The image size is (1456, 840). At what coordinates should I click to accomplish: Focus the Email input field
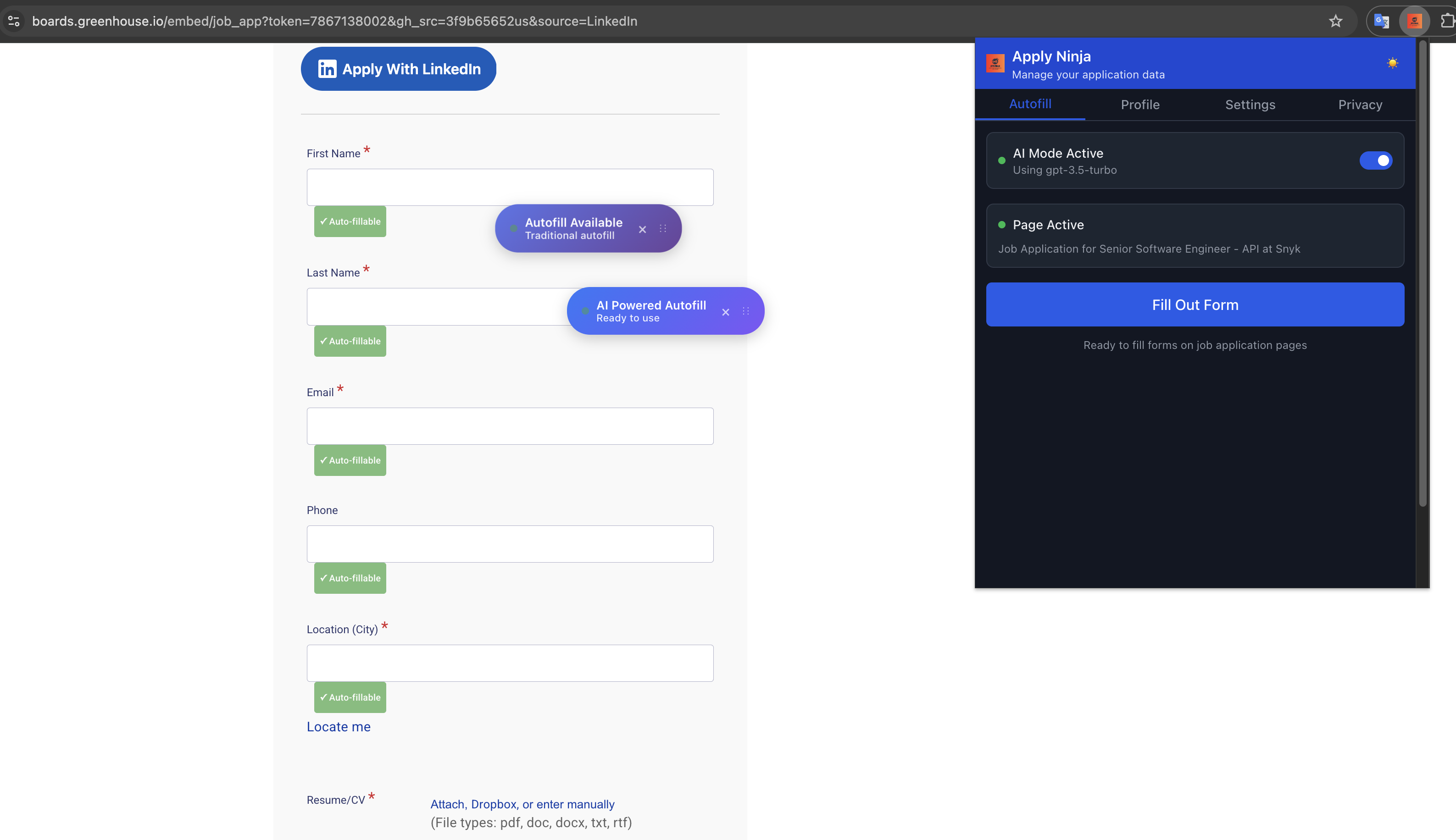[510, 426]
